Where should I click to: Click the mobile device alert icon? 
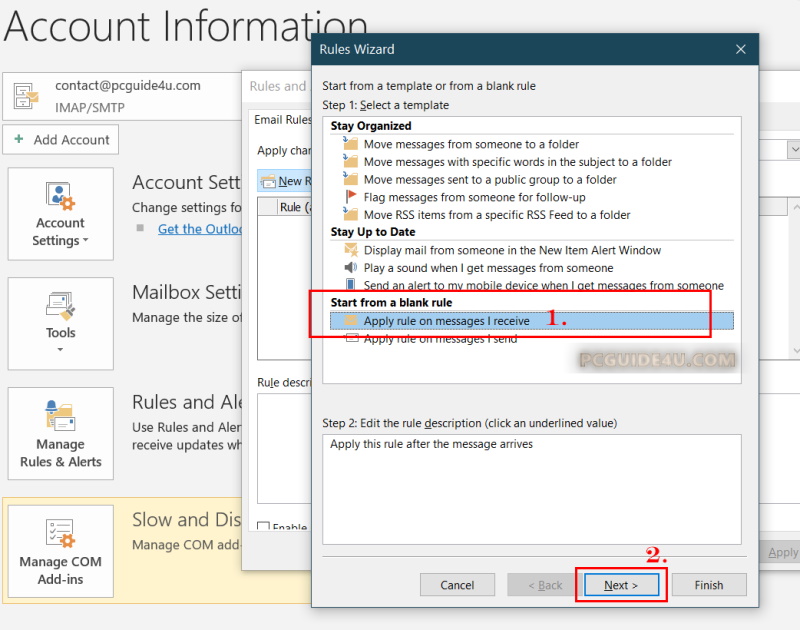tap(350, 286)
